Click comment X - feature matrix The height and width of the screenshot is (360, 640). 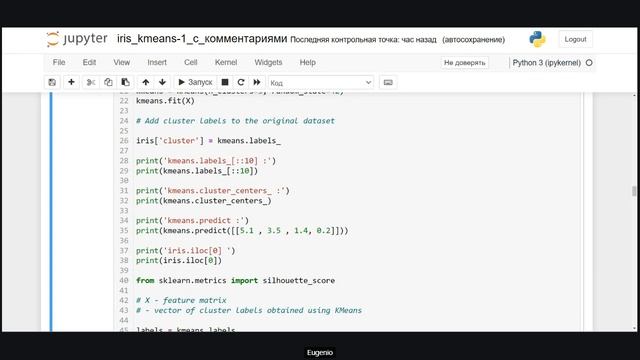pyautogui.click(x=181, y=300)
